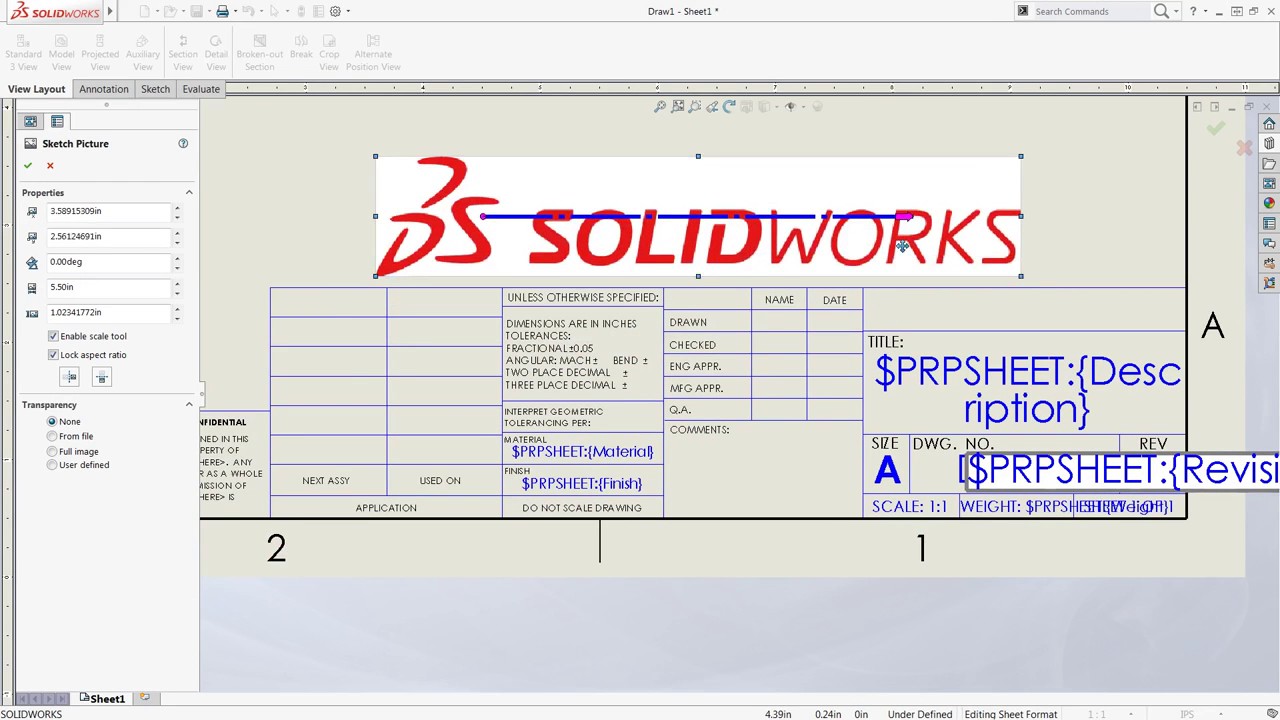Image resolution: width=1280 pixels, height=720 pixels.
Task: Open File Explorer task pane icon
Action: point(1269,164)
